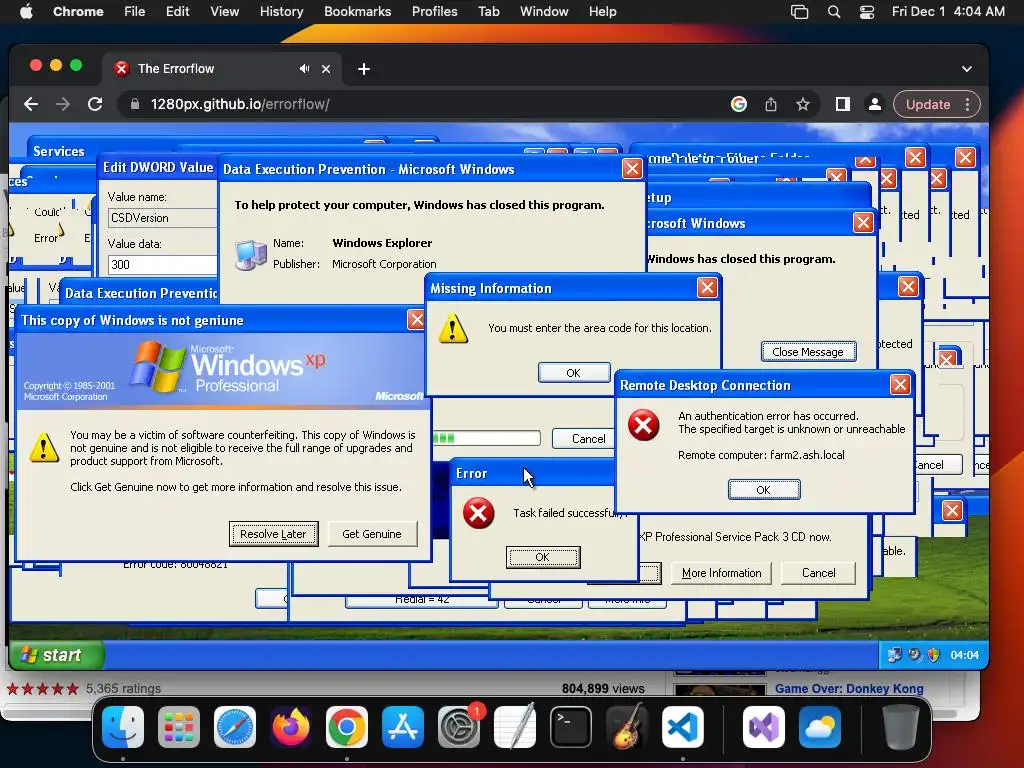Open Launchpad in the dock
This screenshot has width=1024, height=768.
179,727
